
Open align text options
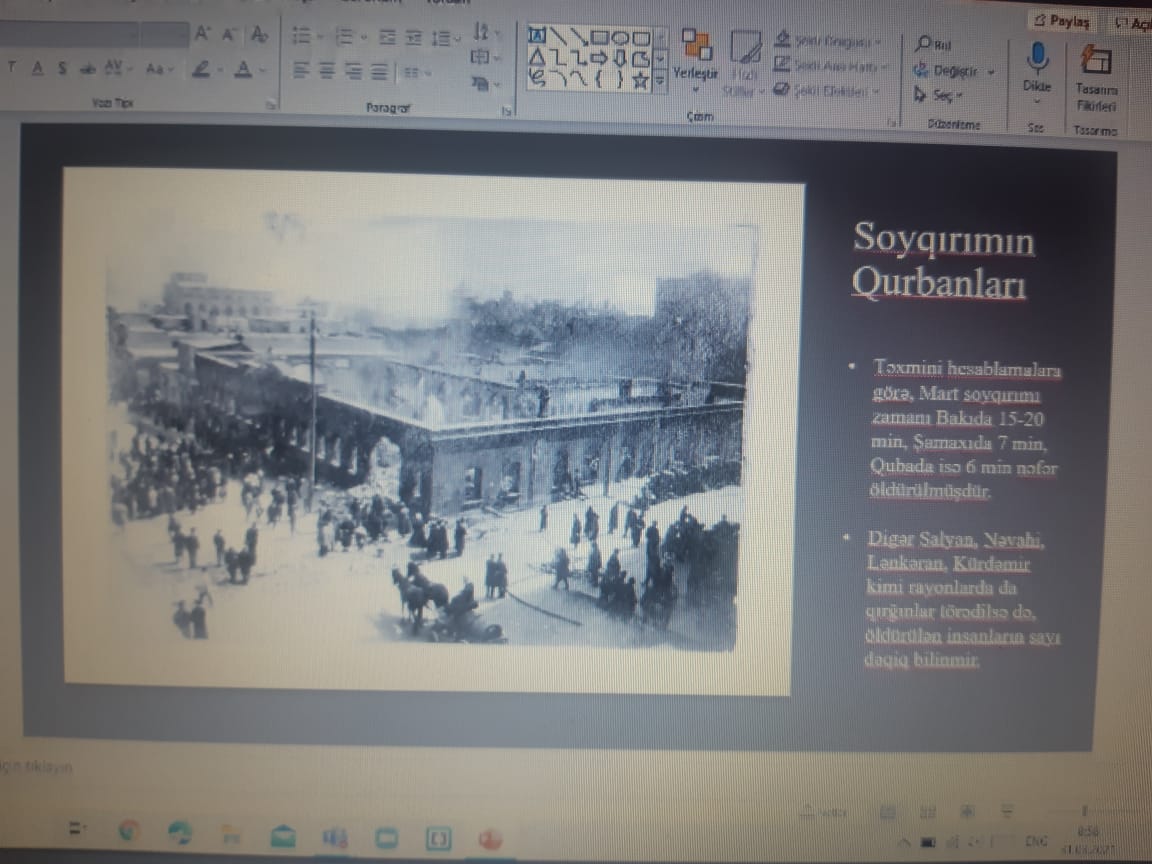485,57
